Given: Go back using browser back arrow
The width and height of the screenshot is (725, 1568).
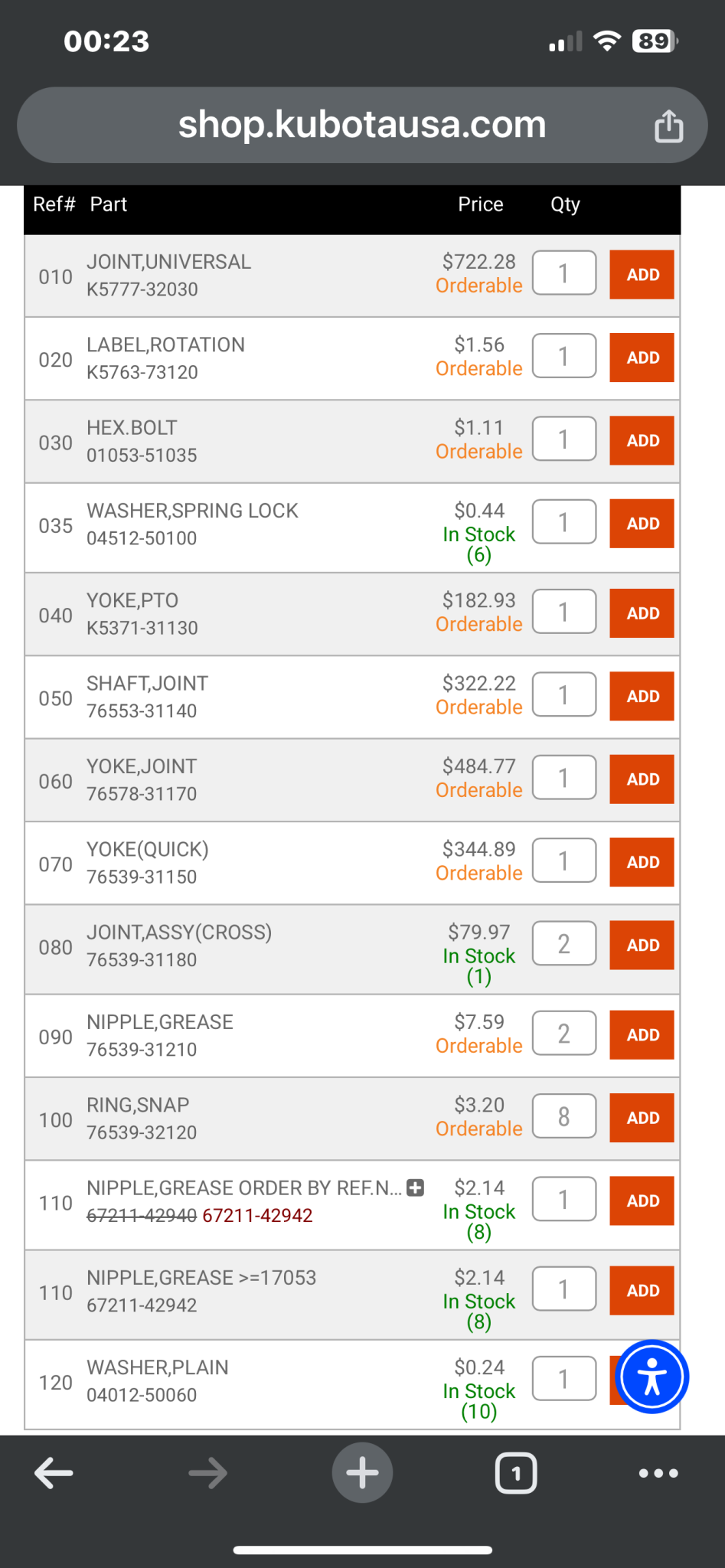Looking at the screenshot, I should click(54, 1472).
